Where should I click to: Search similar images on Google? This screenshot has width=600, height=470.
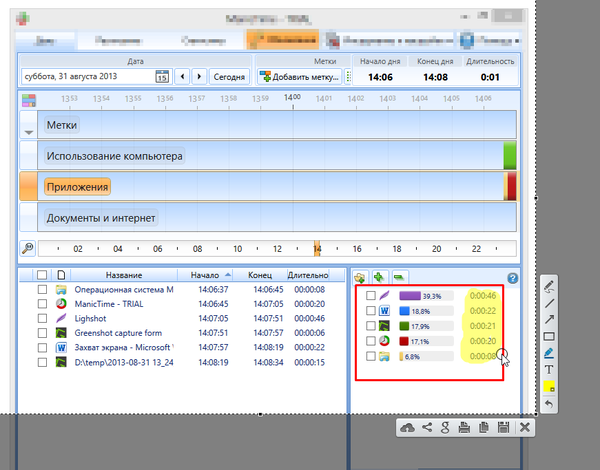point(445,428)
